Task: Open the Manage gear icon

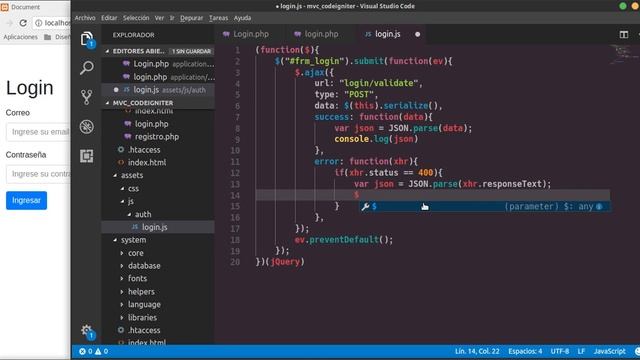Action: point(87,331)
